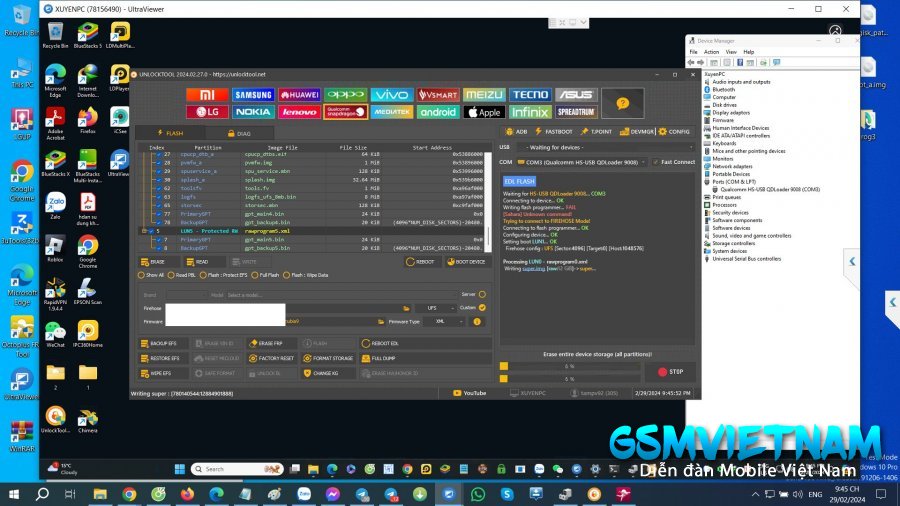The image size is (900, 506).
Task: Collapse the LUN5 Protected RW tree node
Action: (144, 231)
